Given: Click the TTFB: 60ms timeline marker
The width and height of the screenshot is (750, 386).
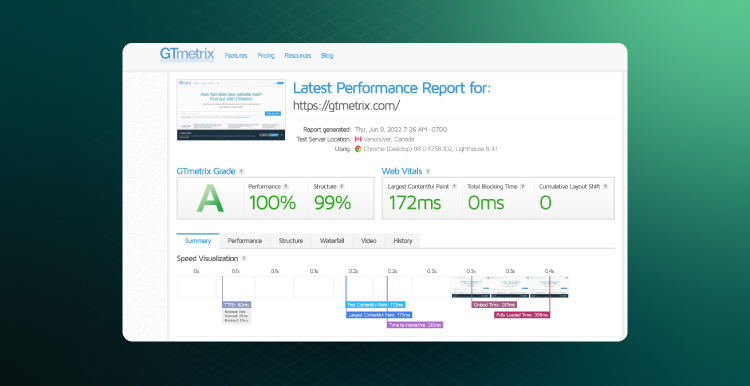Looking at the screenshot, I should coord(237,305).
